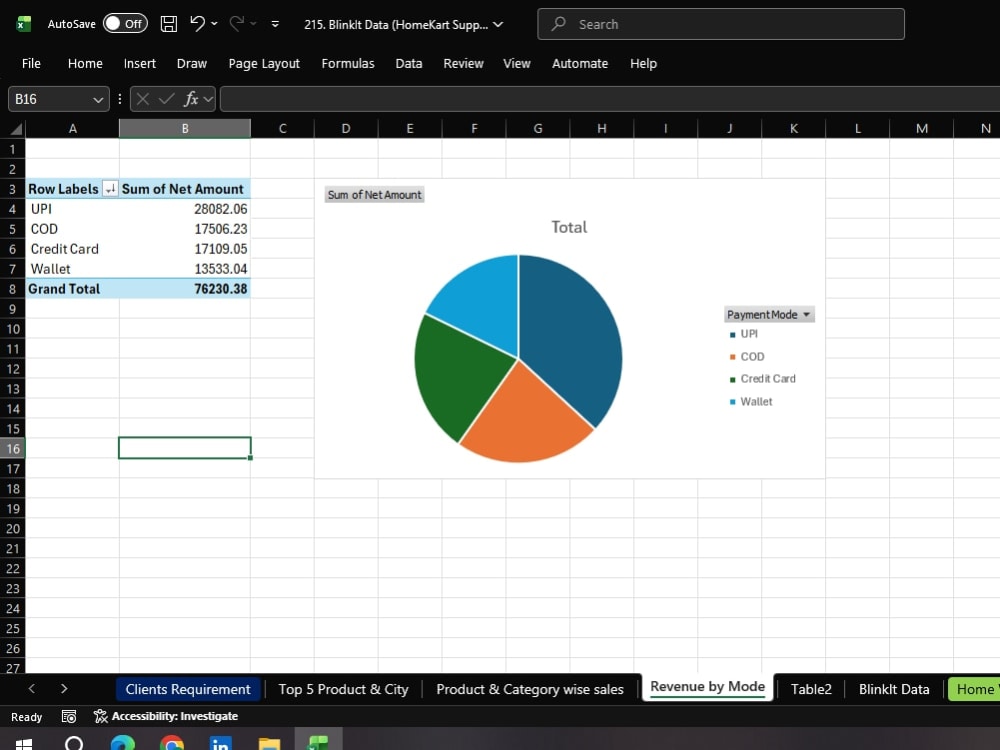Switch to BlinkIt Data sheet

tap(893, 689)
